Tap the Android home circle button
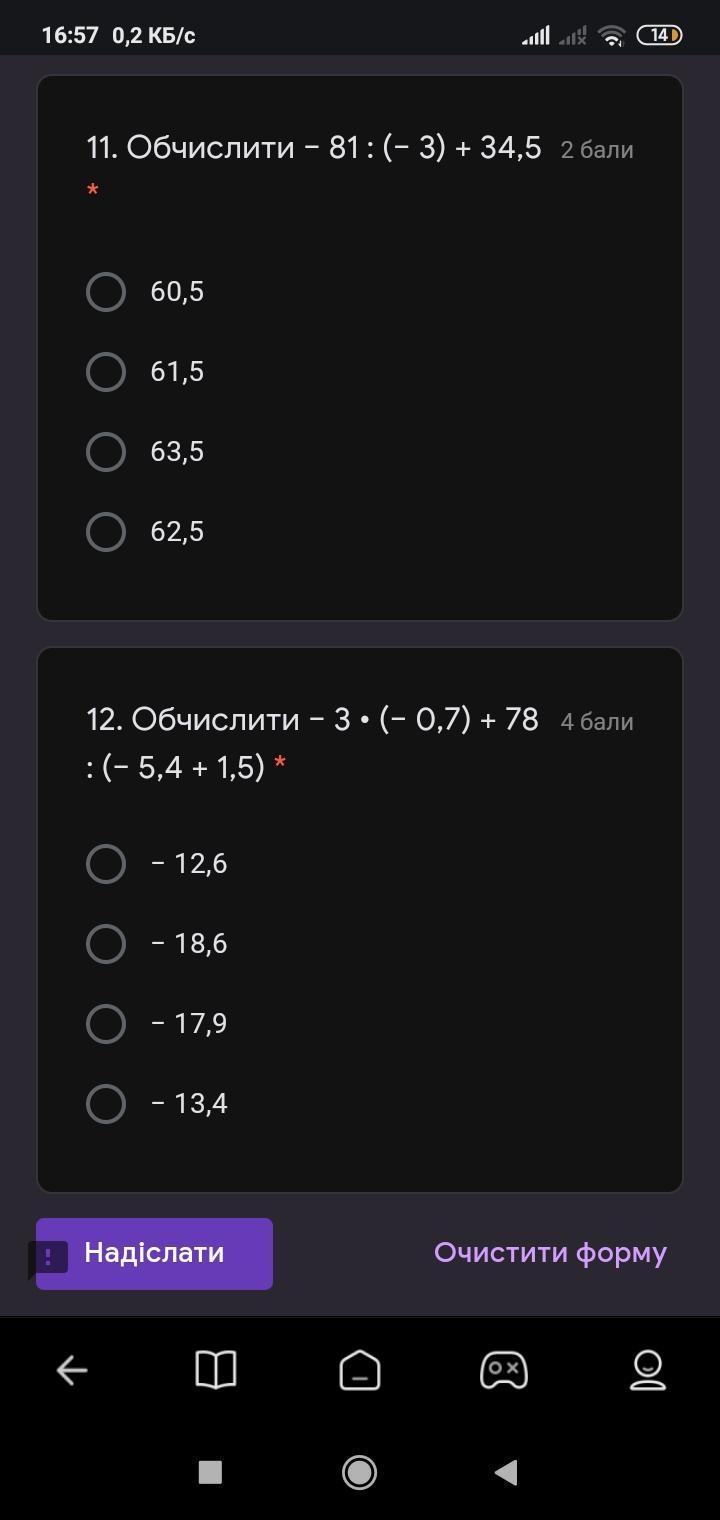Screen dimensions: 720x1520 click(x=359, y=1472)
